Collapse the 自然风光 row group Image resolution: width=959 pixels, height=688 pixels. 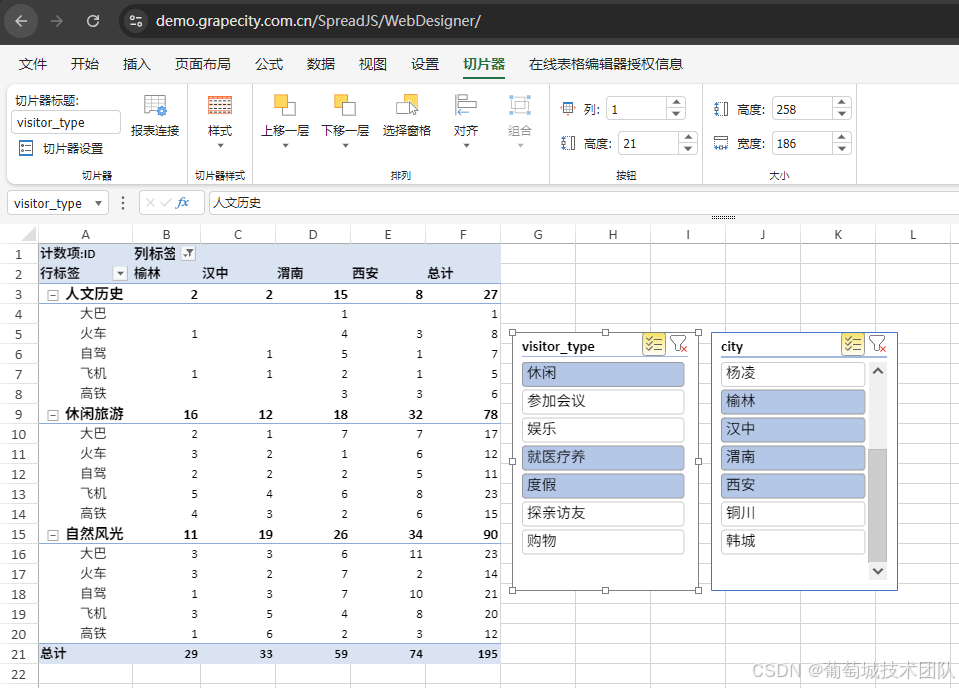tap(53, 535)
